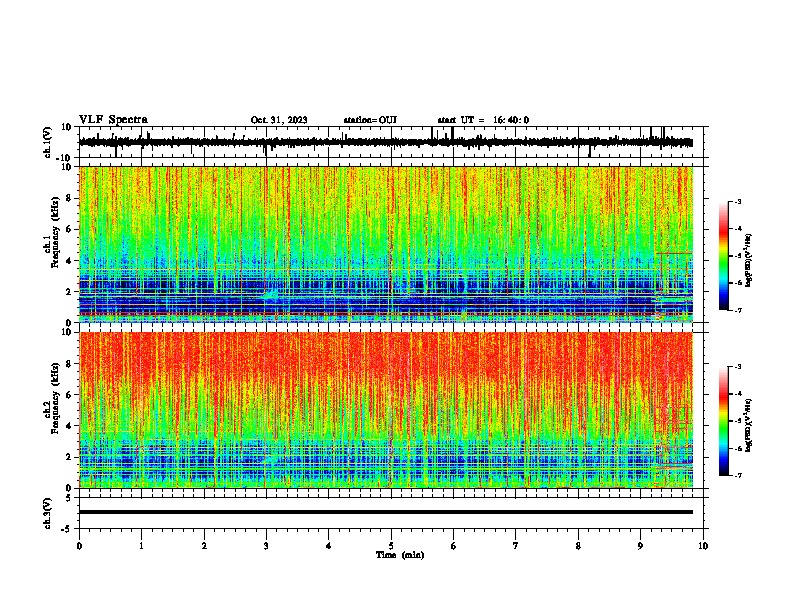Click the 'start UT = 16:40:0' label
The width and height of the screenshot is (792, 612).
click(483, 120)
